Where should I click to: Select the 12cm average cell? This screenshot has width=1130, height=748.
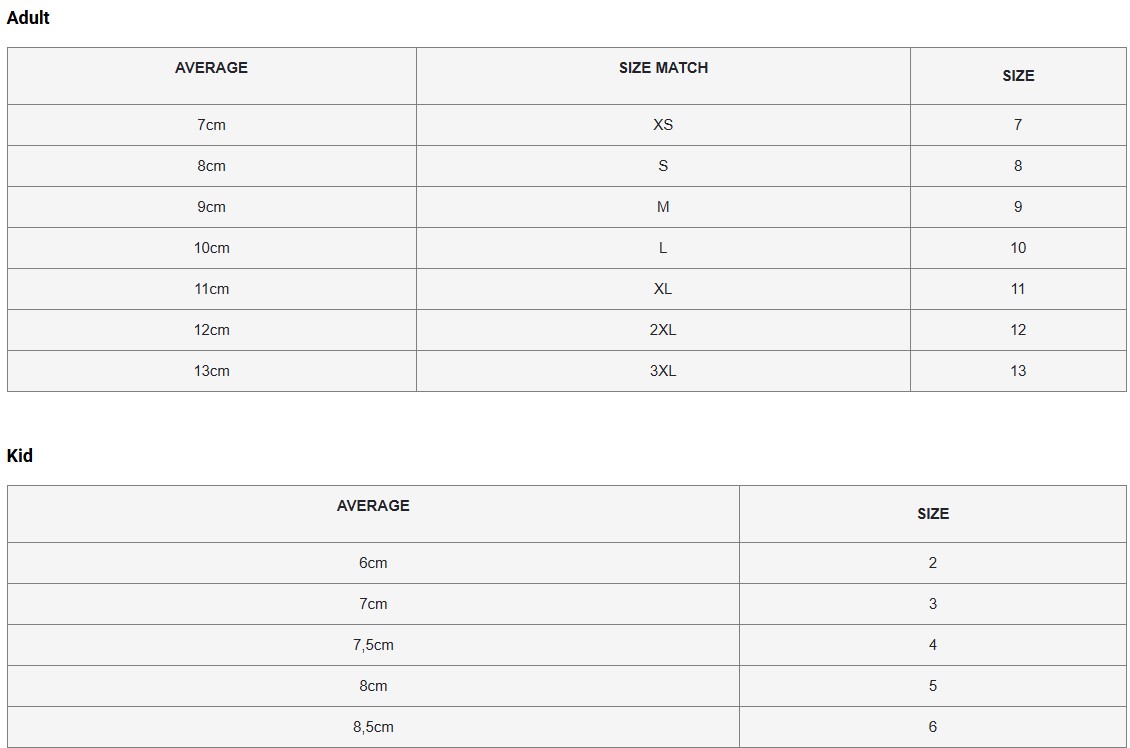(x=211, y=330)
